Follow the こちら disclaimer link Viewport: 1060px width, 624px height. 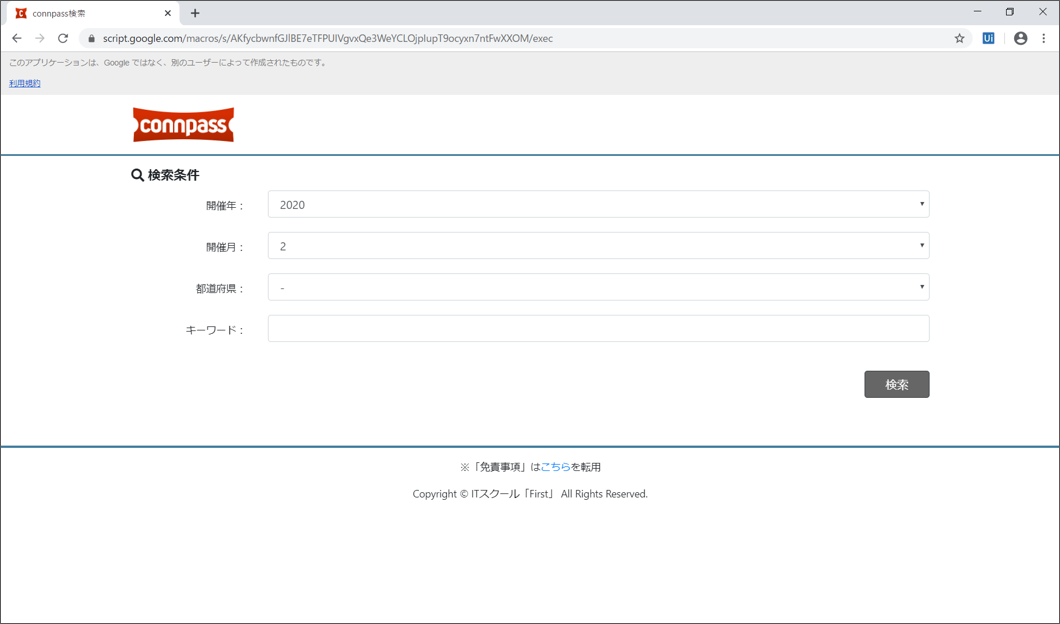[555, 467]
